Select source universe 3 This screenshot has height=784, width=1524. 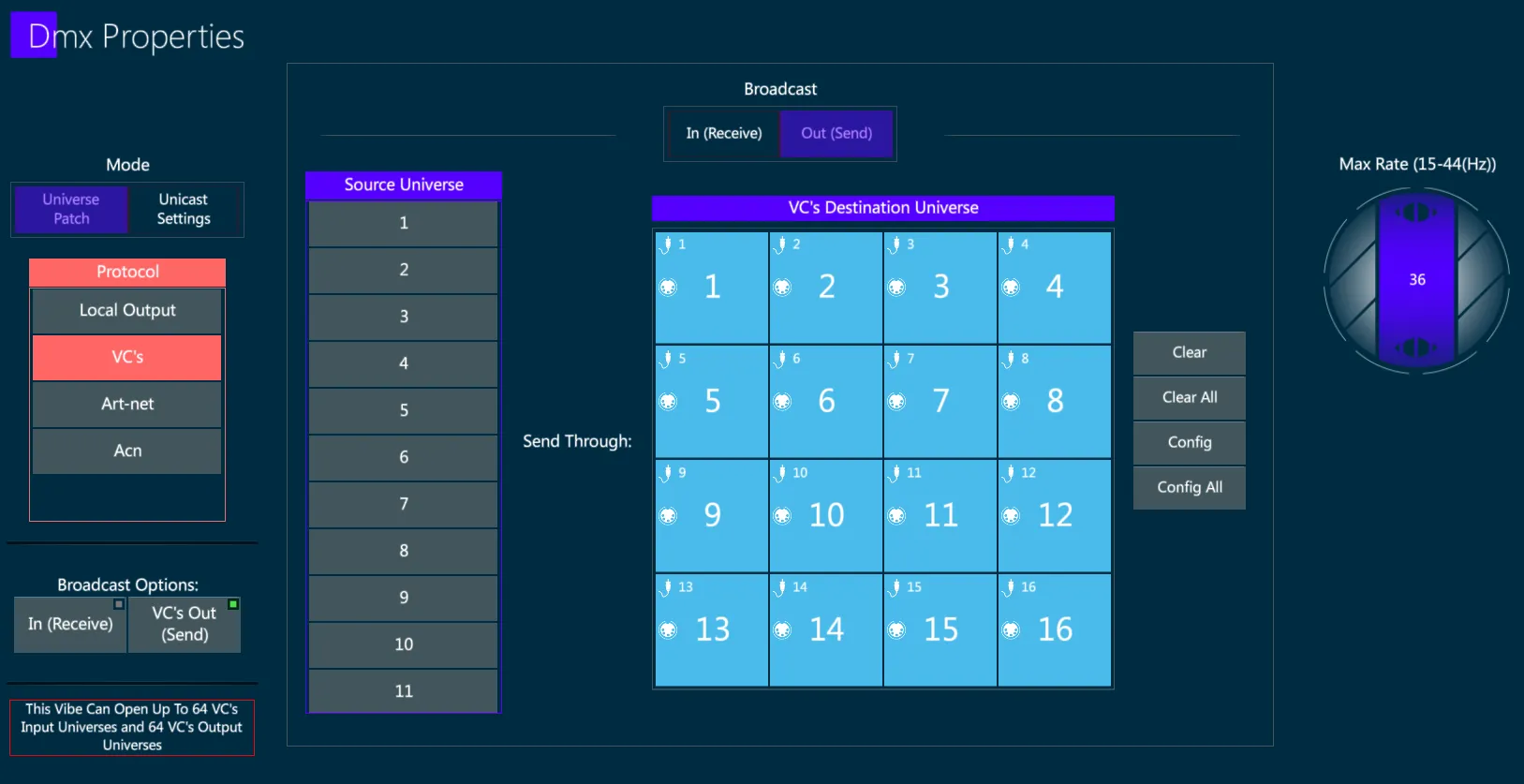(x=404, y=317)
